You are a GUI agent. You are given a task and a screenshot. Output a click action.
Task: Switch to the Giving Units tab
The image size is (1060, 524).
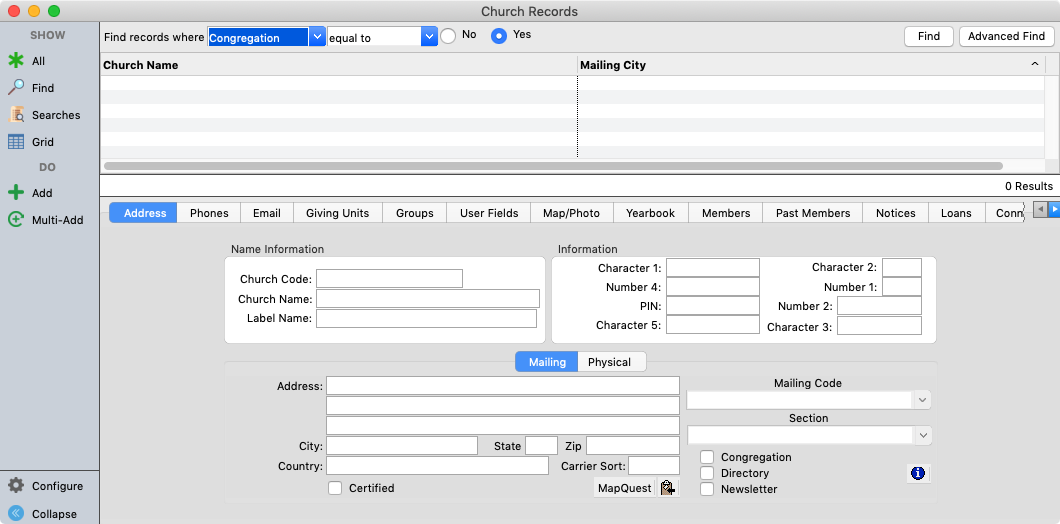(337, 213)
